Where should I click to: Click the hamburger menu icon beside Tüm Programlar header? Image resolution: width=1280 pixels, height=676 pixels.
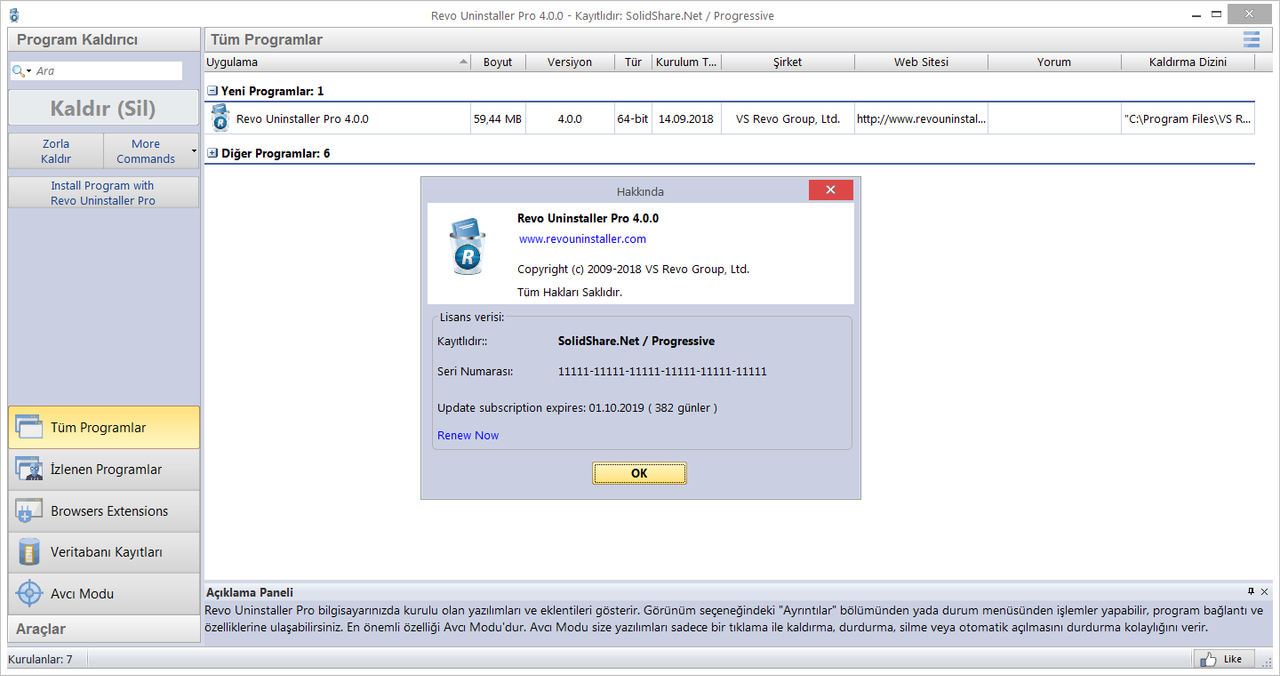pyautogui.click(x=1251, y=40)
